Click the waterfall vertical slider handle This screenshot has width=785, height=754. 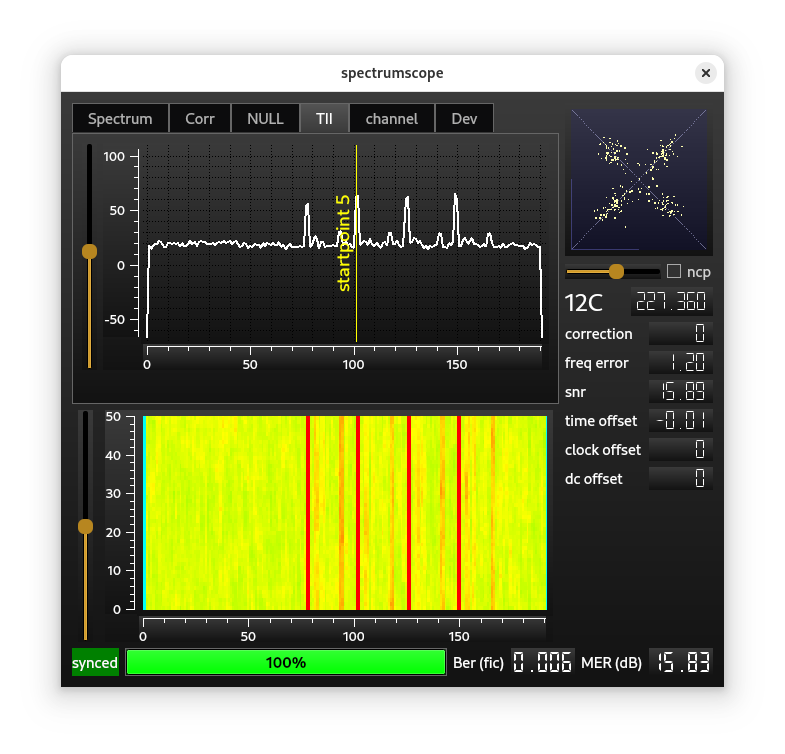[x=85, y=526]
